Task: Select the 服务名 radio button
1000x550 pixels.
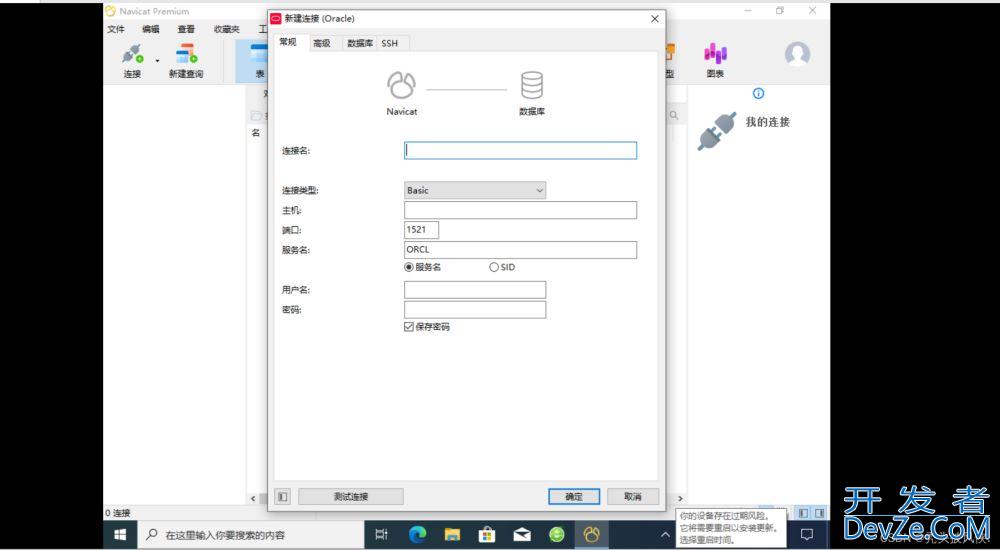Action: [409, 267]
